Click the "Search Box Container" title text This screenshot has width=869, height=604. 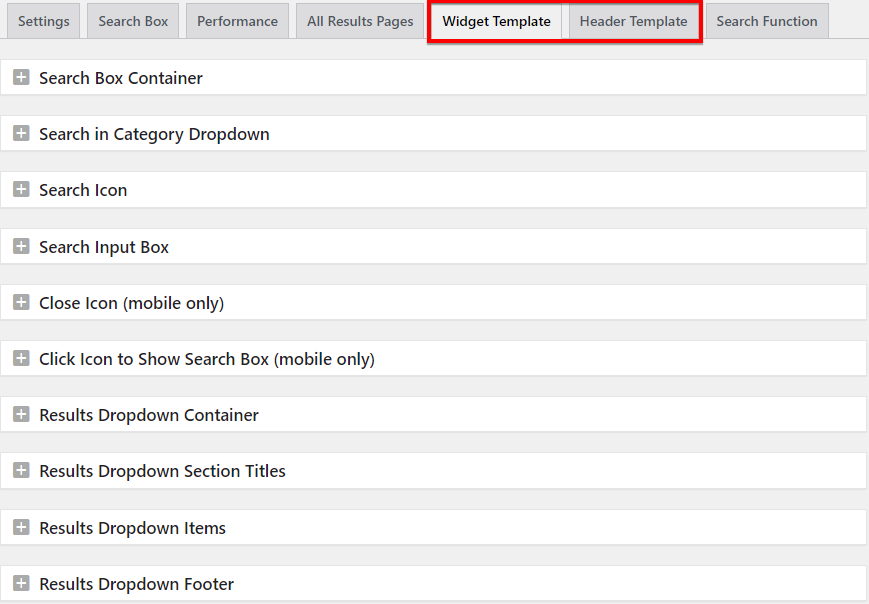click(x=121, y=78)
